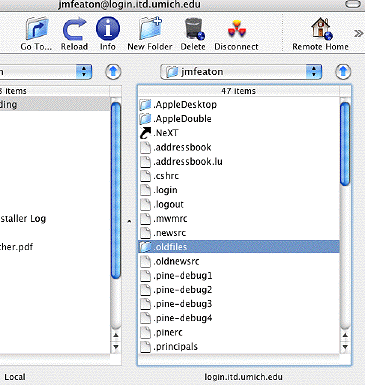Click the 47 items column header
The image size is (365, 385).
(x=239, y=91)
